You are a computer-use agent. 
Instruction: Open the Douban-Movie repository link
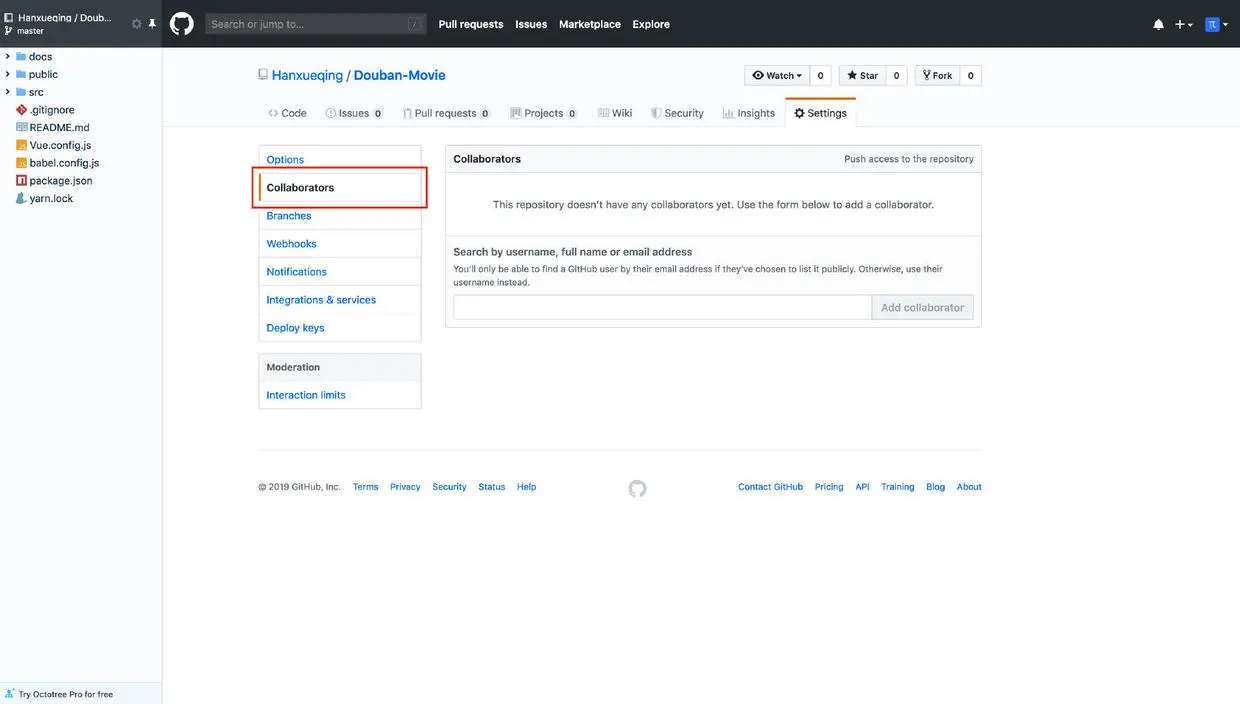(x=400, y=75)
